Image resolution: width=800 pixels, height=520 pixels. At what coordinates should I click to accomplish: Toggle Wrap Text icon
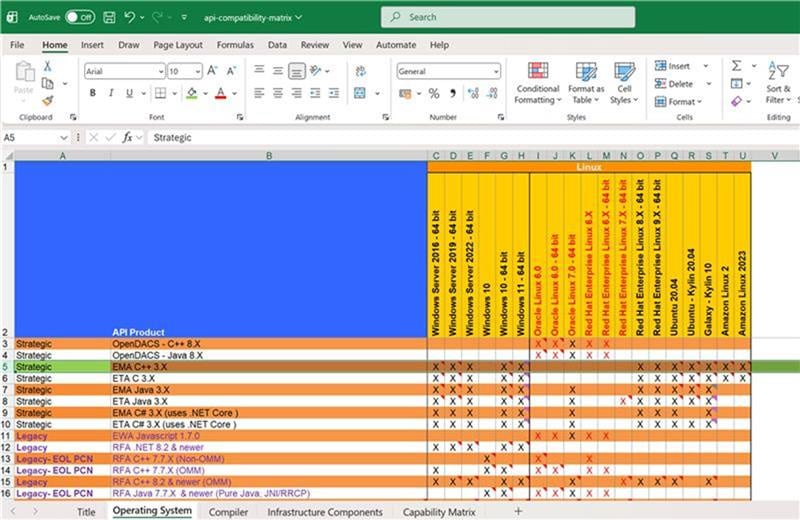click(360, 71)
